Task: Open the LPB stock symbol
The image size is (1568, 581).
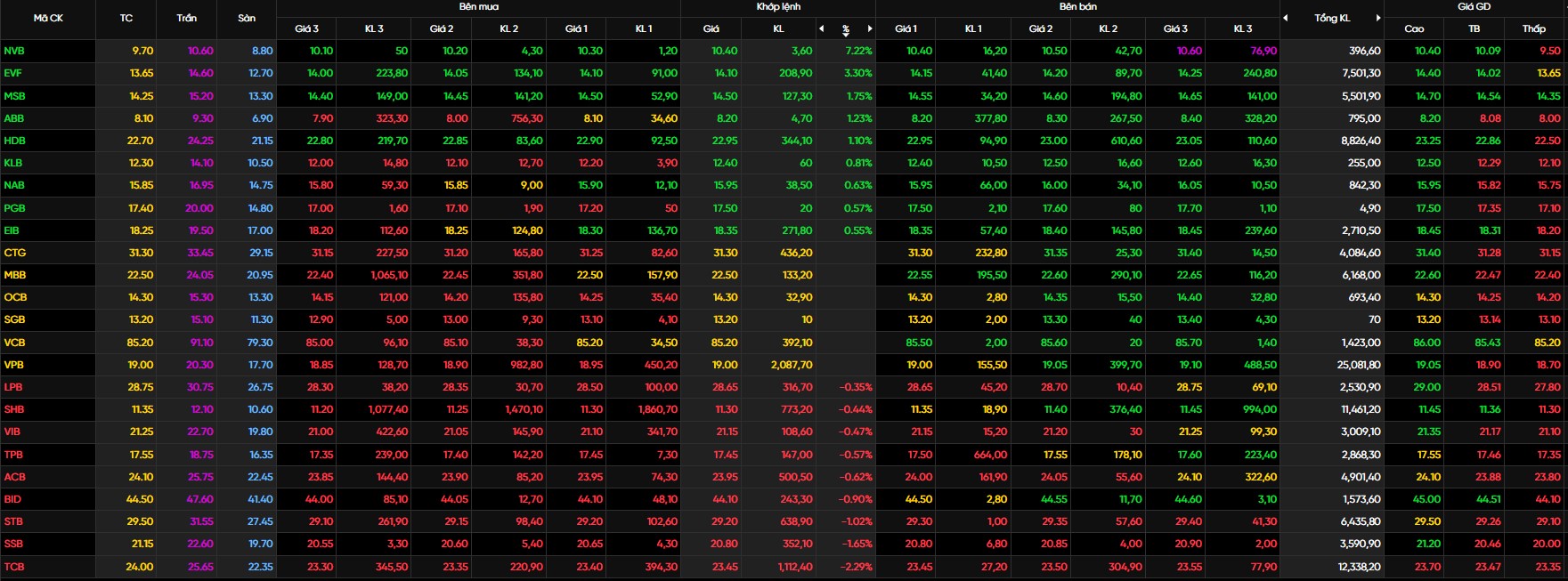Action: coord(13,387)
